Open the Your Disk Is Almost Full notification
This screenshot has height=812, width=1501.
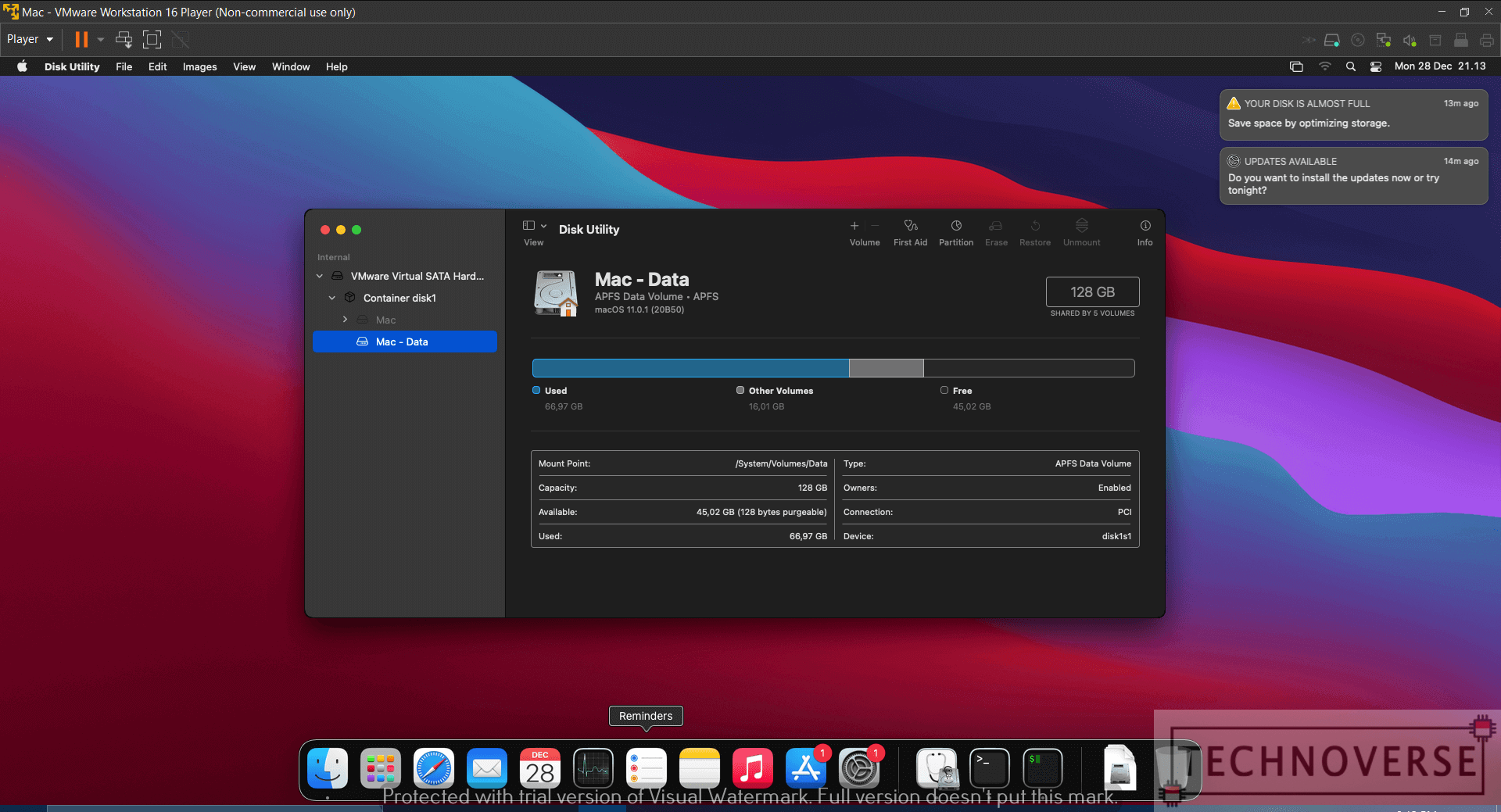point(1353,114)
